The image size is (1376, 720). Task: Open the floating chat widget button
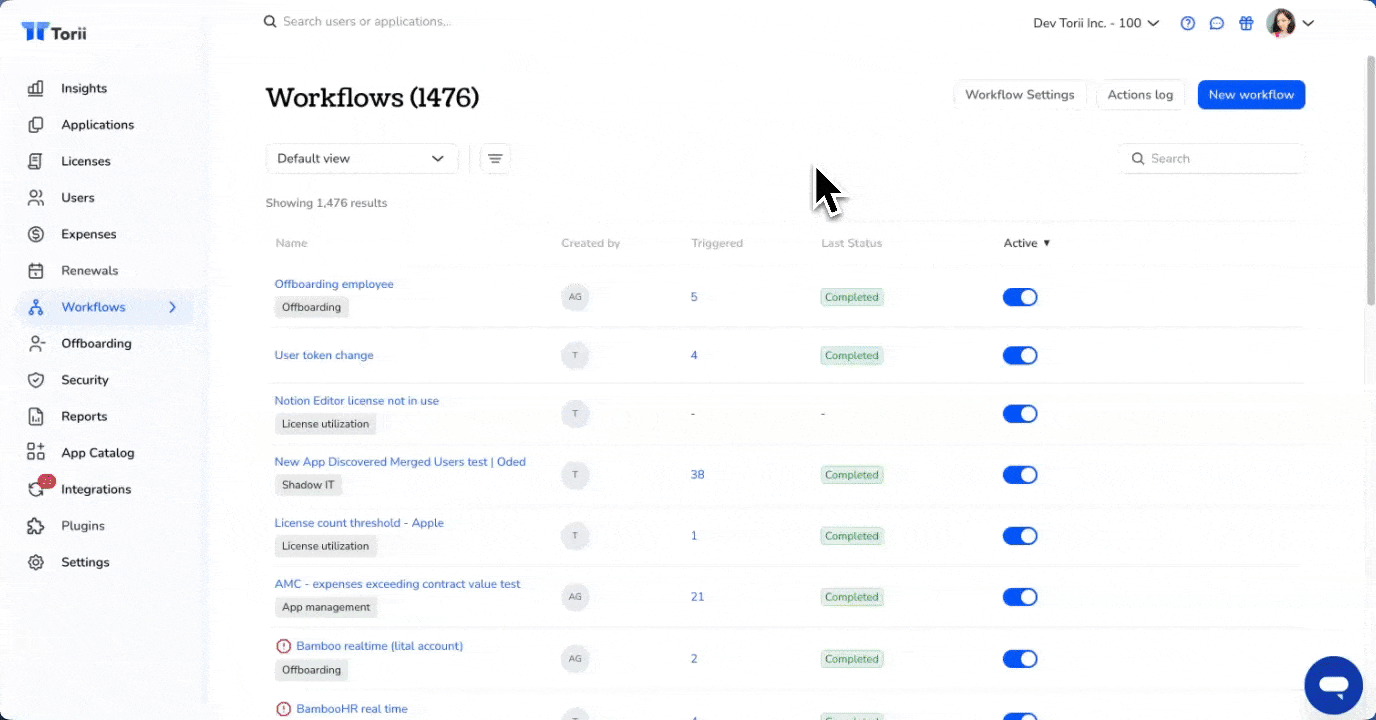point(1334,685)
